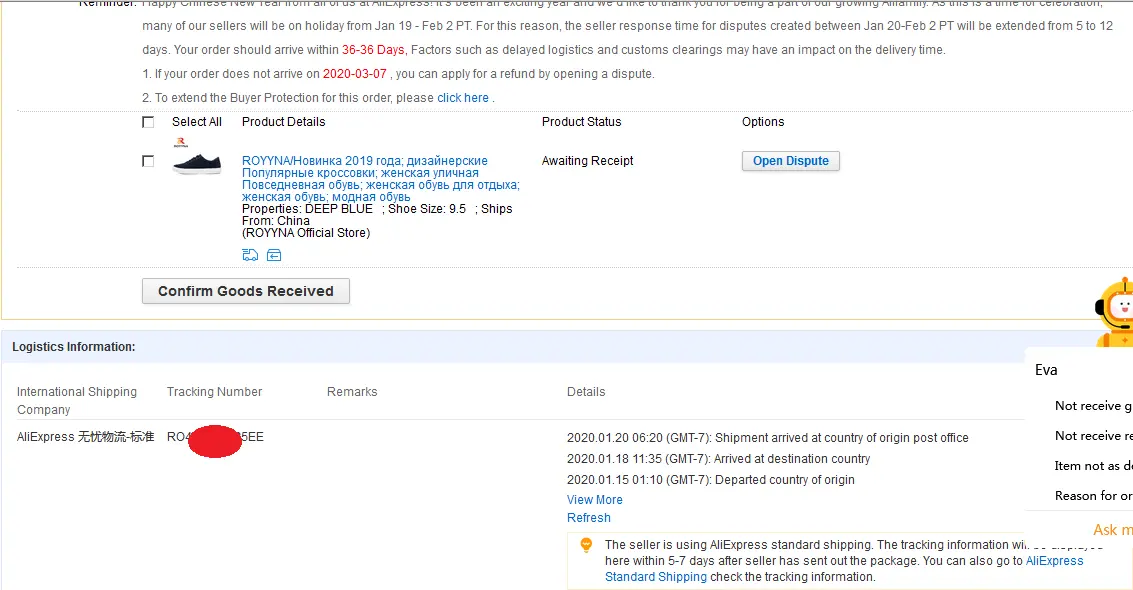Tick the ROYYNA shoe product checkbox
1133x590 pixels.
point(148,161)
